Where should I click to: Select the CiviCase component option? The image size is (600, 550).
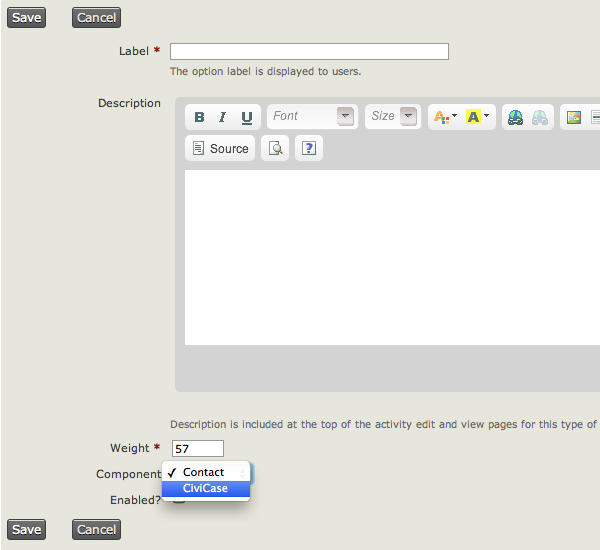tap(205, 489)
